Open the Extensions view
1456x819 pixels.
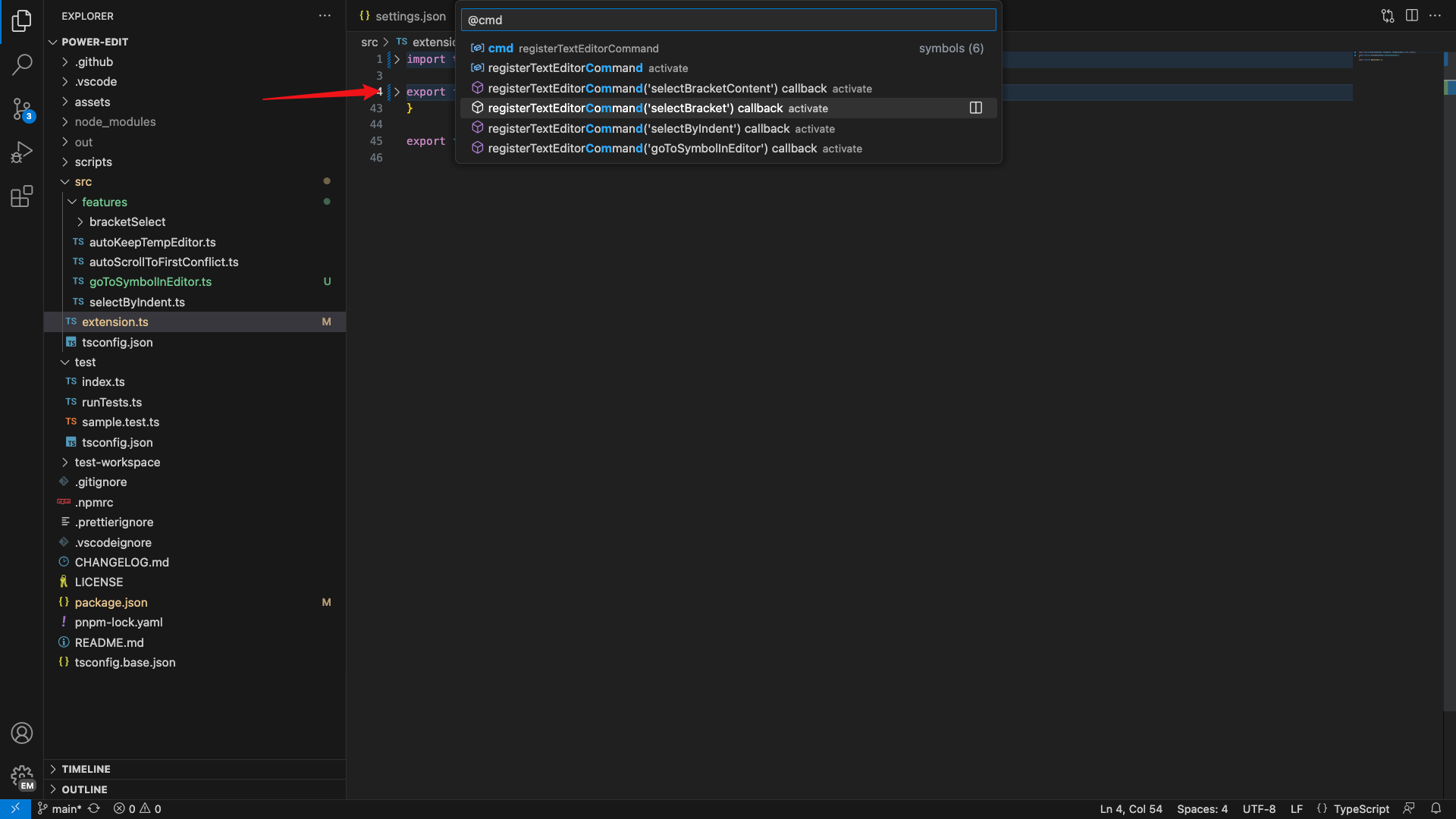(22, 196)
